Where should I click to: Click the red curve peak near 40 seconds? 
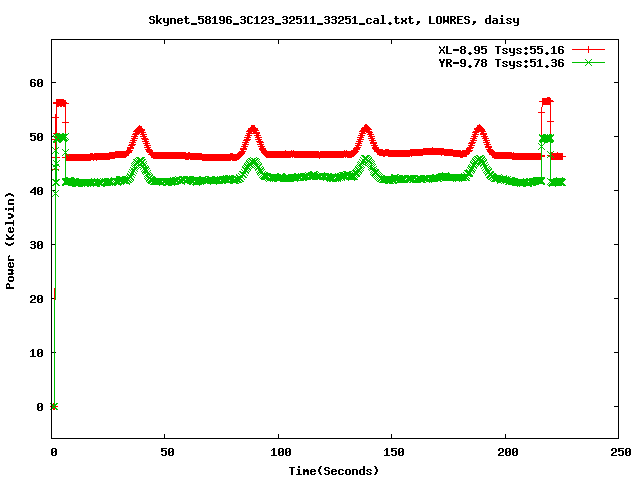pos(140,130)
